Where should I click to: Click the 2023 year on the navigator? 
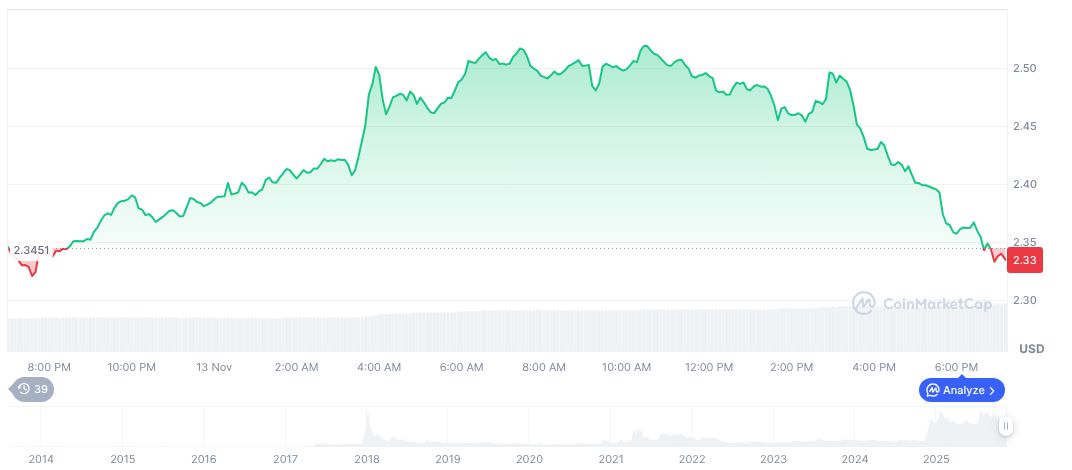[773, 458]
